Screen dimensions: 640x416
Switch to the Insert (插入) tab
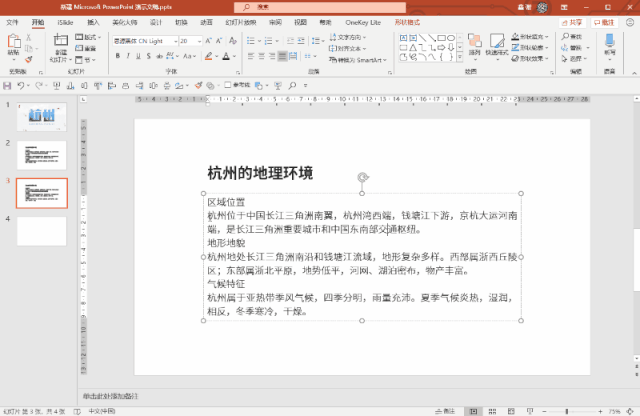(x=93, y=22)
